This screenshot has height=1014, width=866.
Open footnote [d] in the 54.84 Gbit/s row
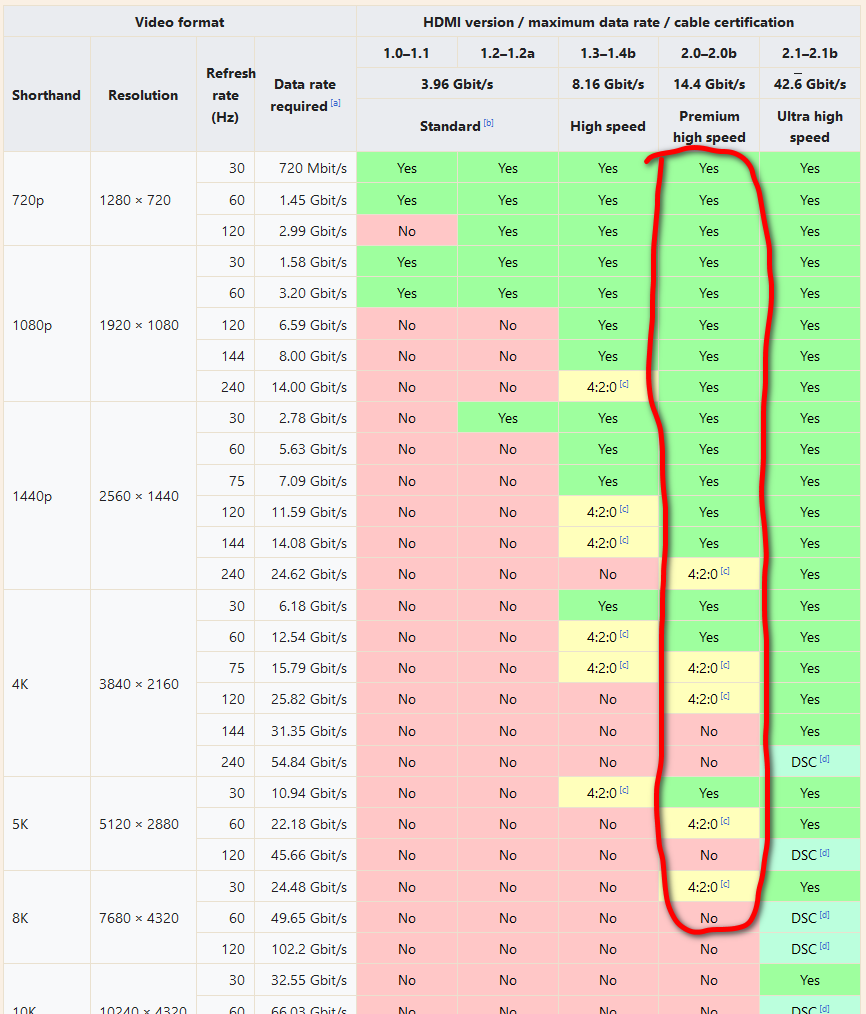point(825,759)
